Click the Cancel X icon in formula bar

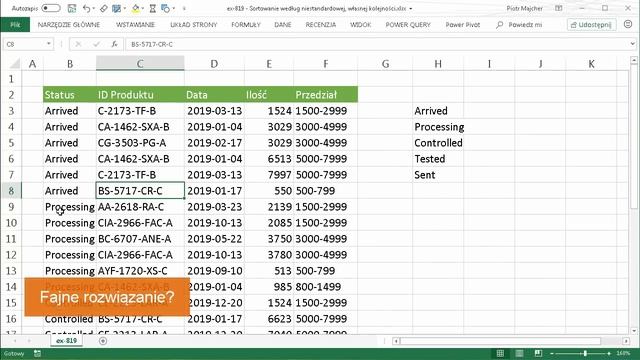78,44
